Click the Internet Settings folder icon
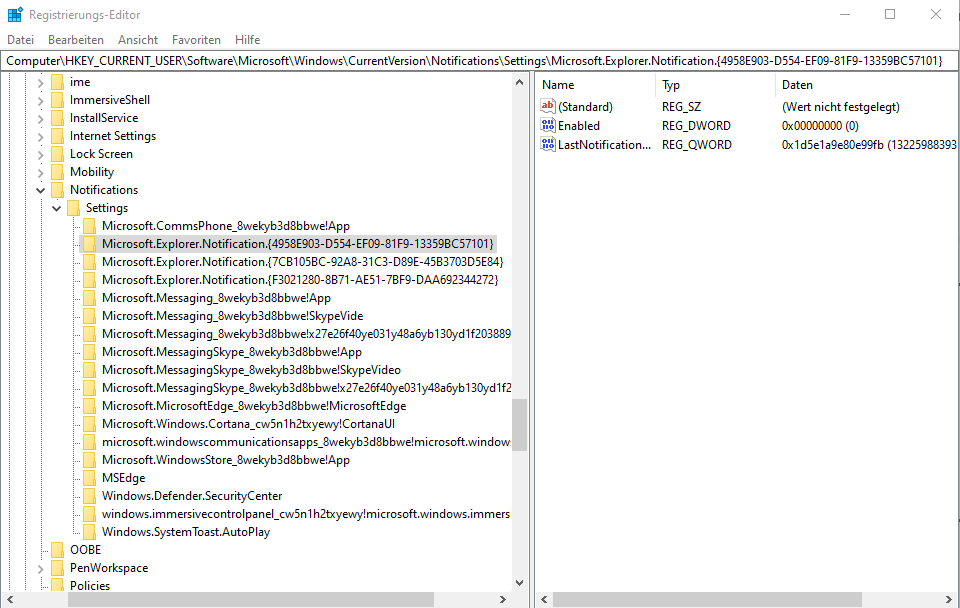960x608 pixels. [58, 136]
